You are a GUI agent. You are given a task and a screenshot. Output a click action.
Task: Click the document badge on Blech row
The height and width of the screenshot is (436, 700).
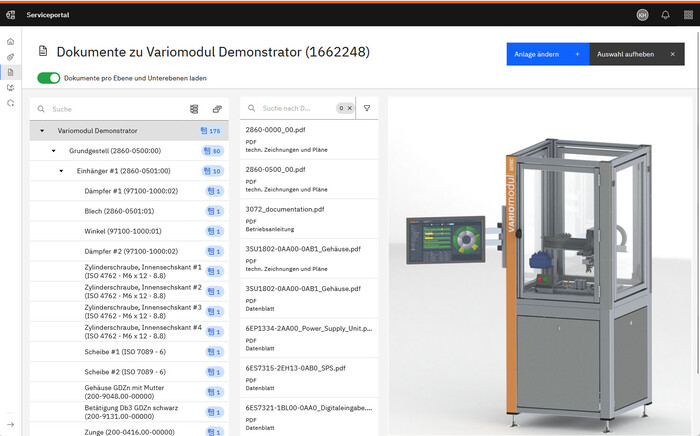[x=214, y=211]
